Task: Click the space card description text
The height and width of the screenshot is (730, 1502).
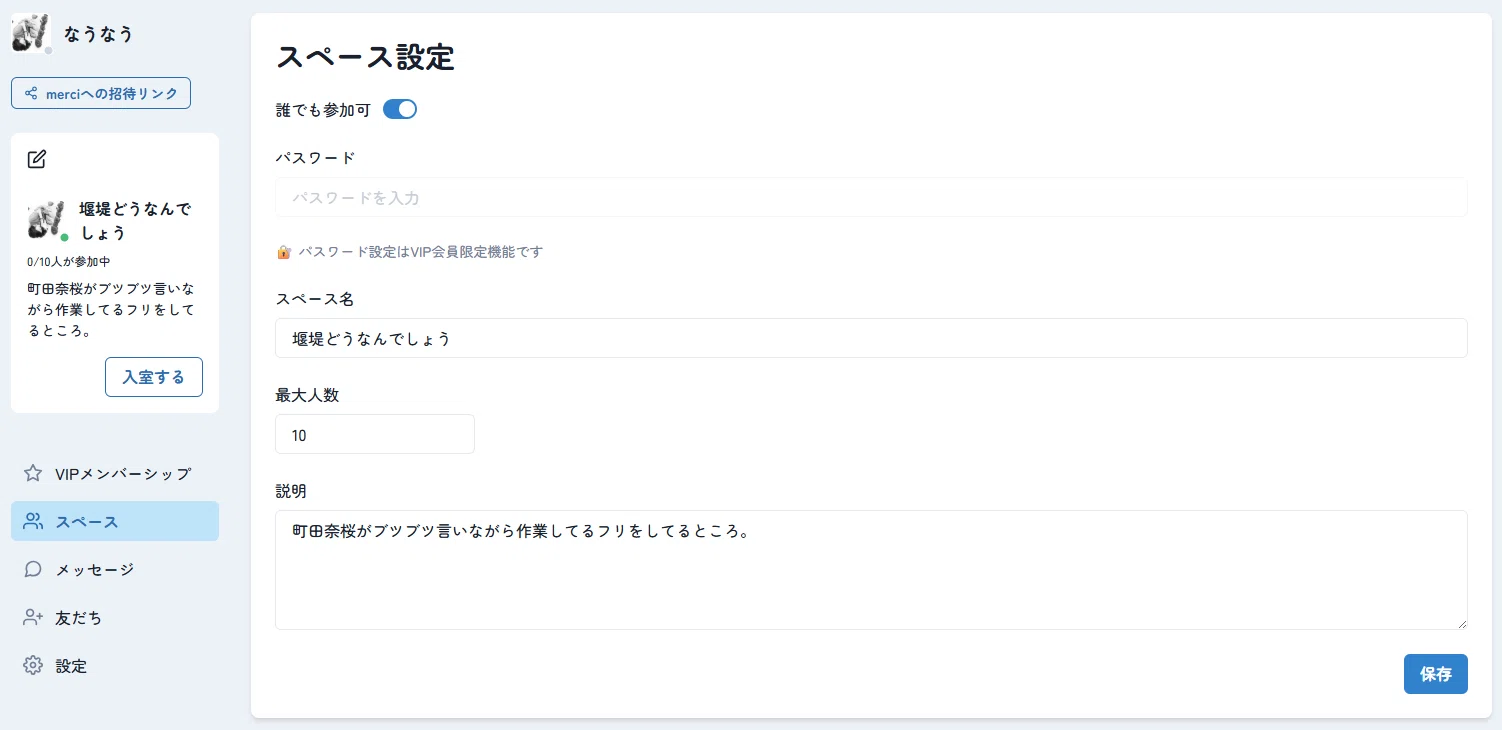Action: (110, 309)
